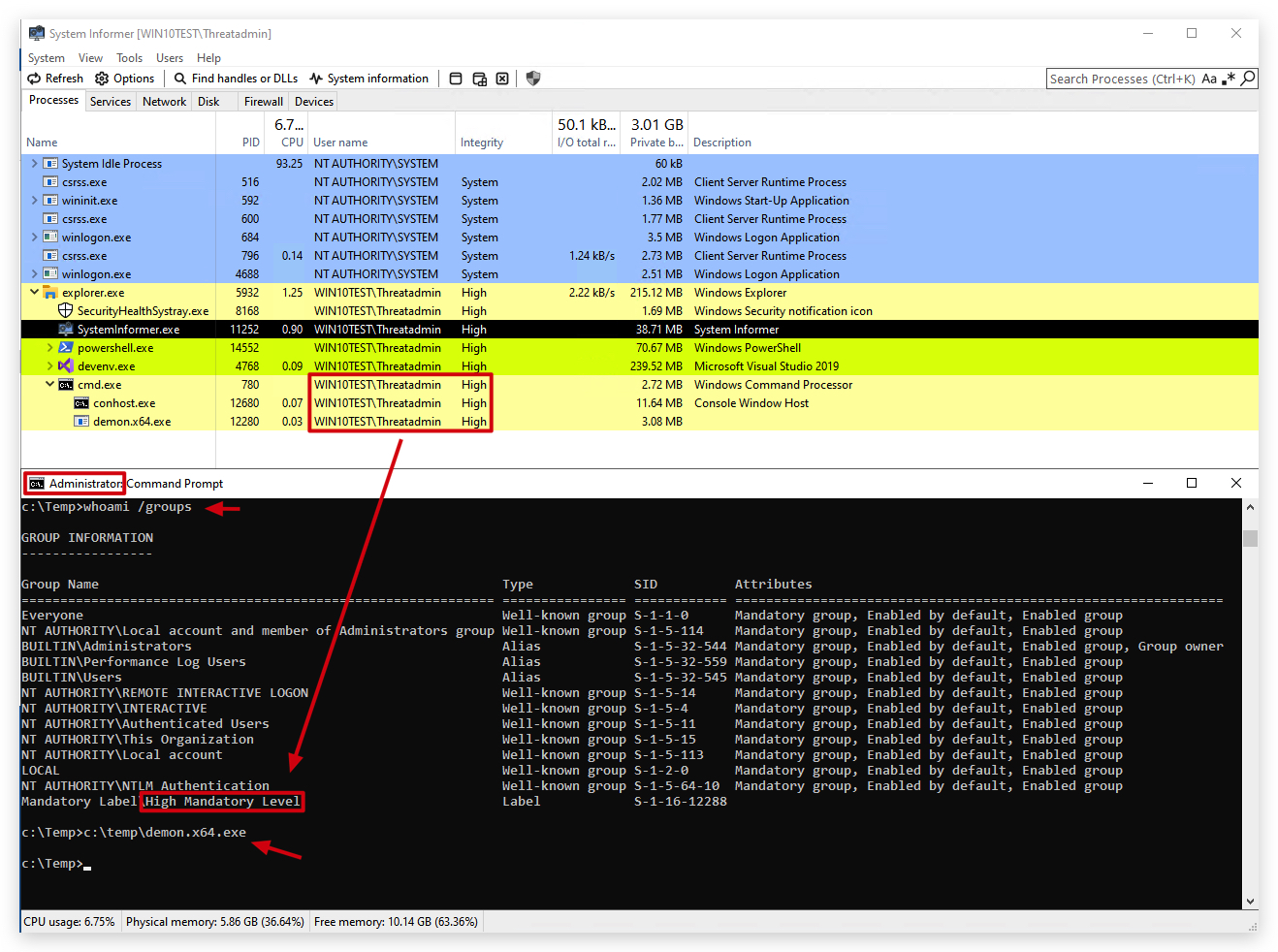
Task: Open System information graph icon
Action: coord(316,79)
